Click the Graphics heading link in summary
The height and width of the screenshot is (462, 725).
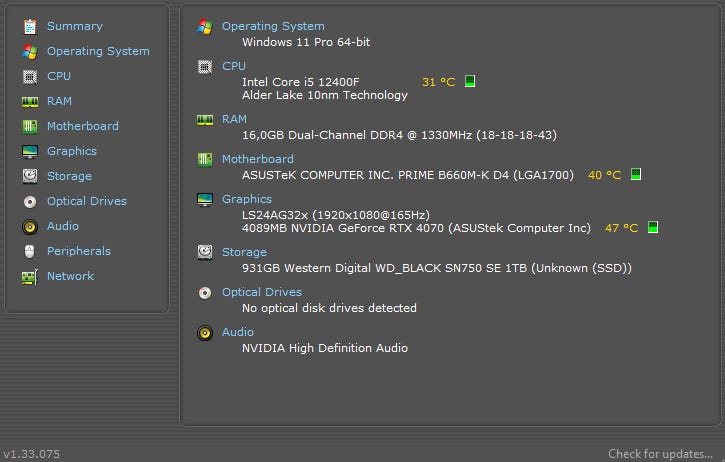(x=247, y=199)
